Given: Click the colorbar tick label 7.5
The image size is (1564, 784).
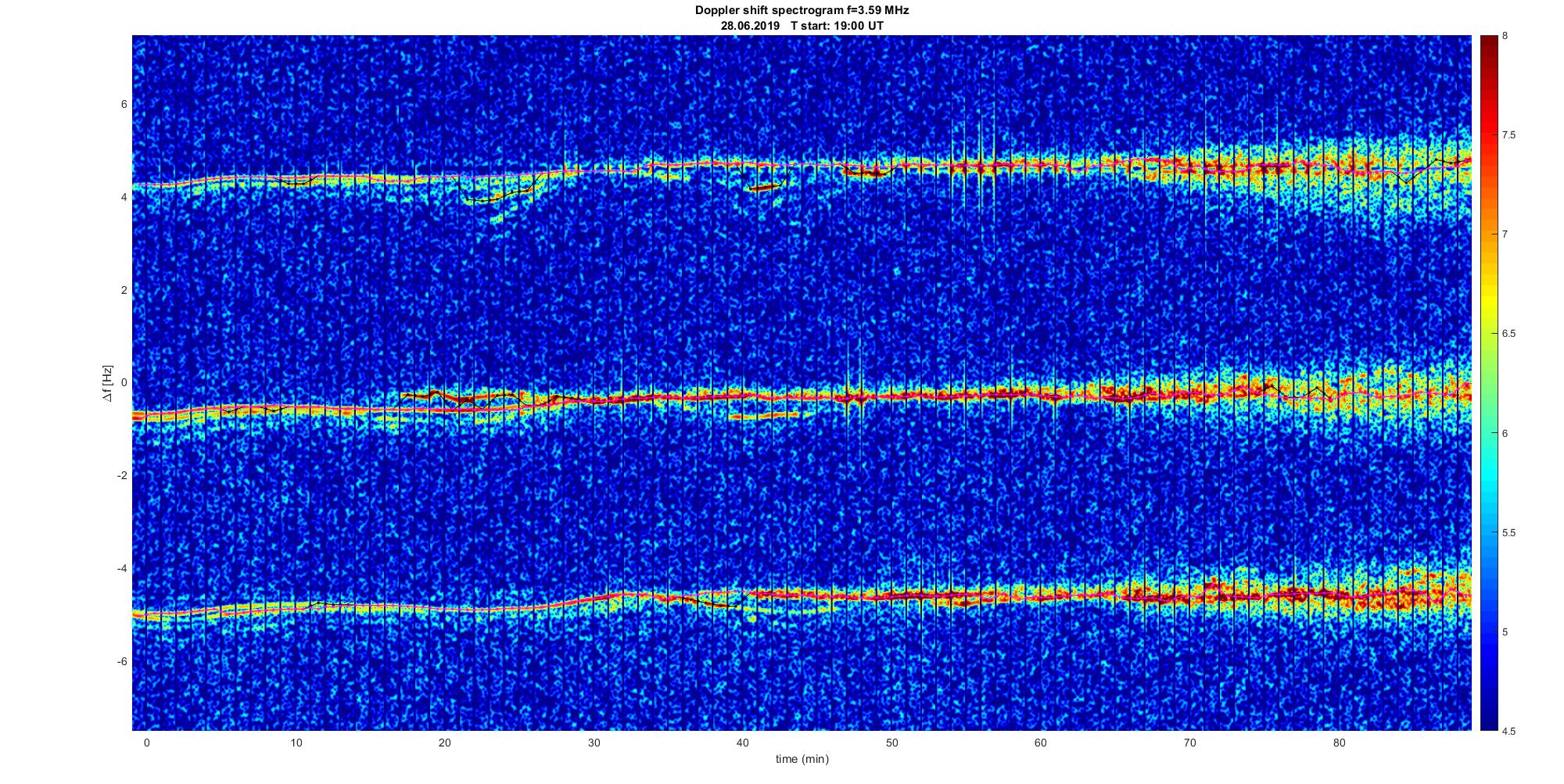Looking at the screenshot, I should [x=1509, y=135].
